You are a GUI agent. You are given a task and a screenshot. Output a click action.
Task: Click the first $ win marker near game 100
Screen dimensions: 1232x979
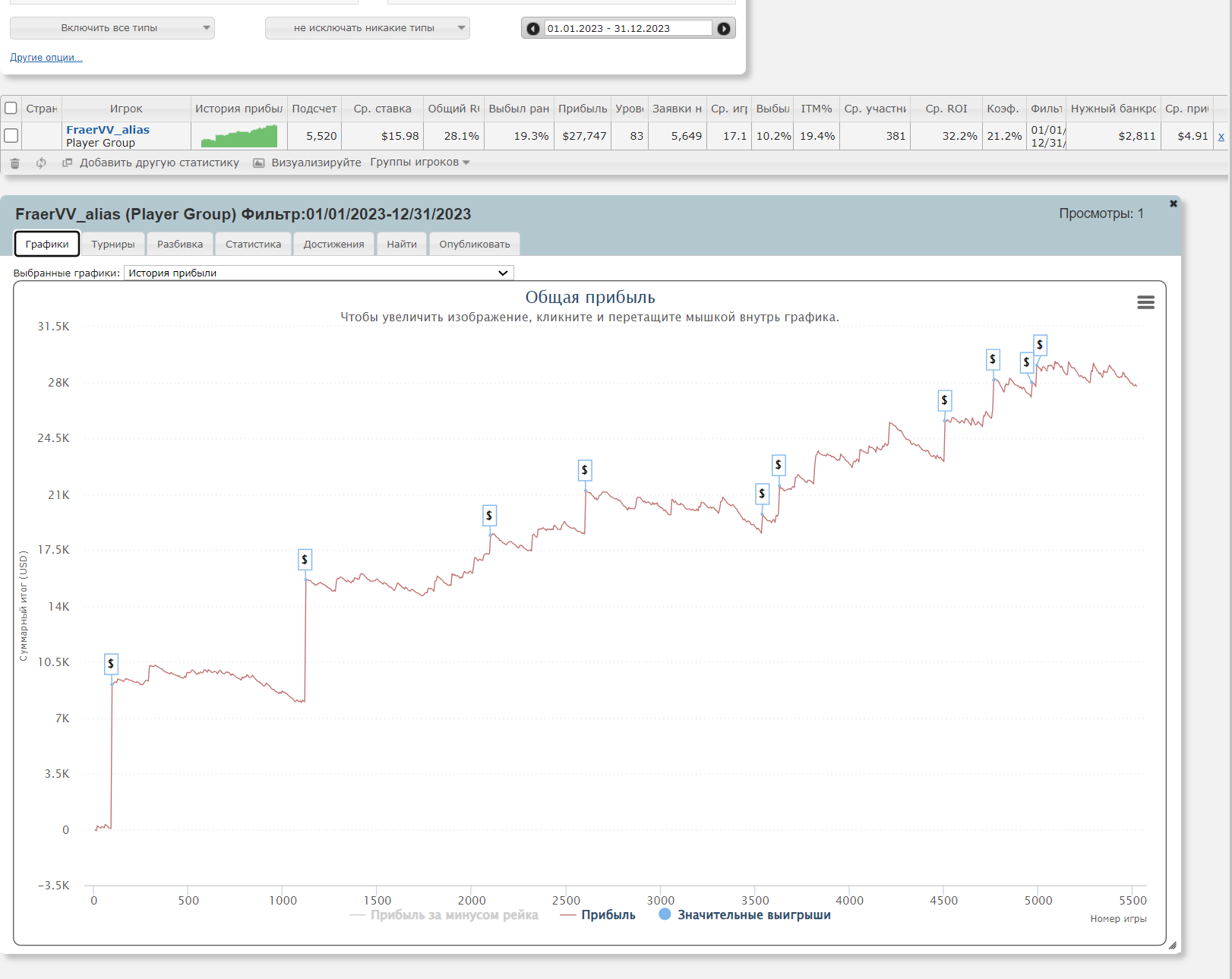point(111,664)
